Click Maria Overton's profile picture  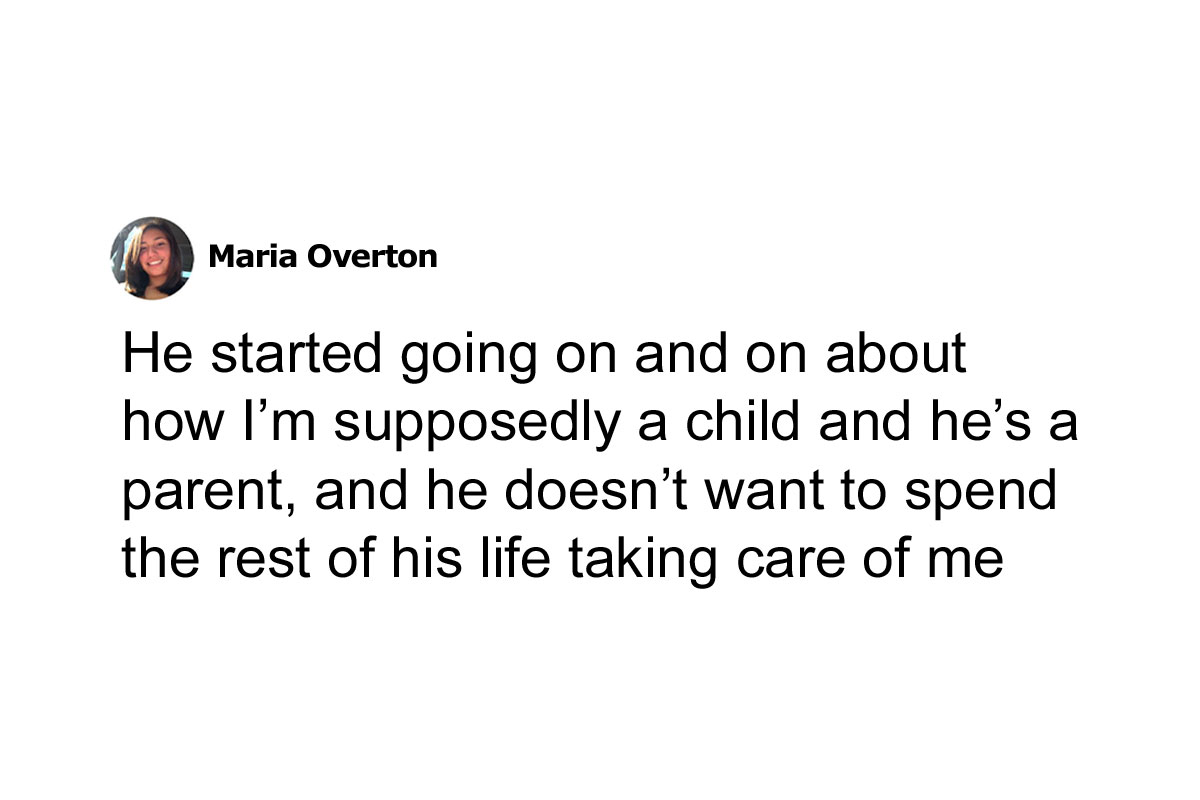point(152,257)
